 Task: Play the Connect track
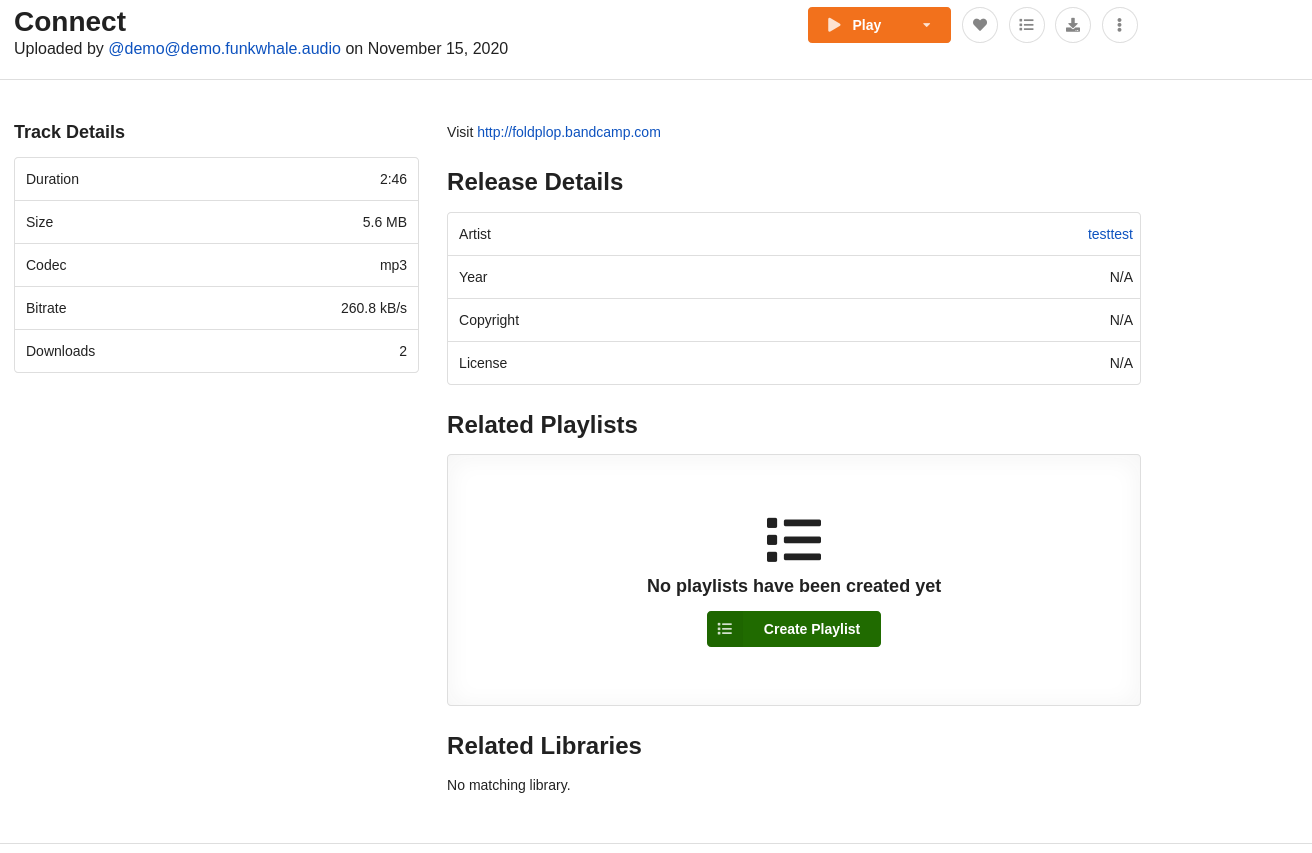tap(855, 25)
